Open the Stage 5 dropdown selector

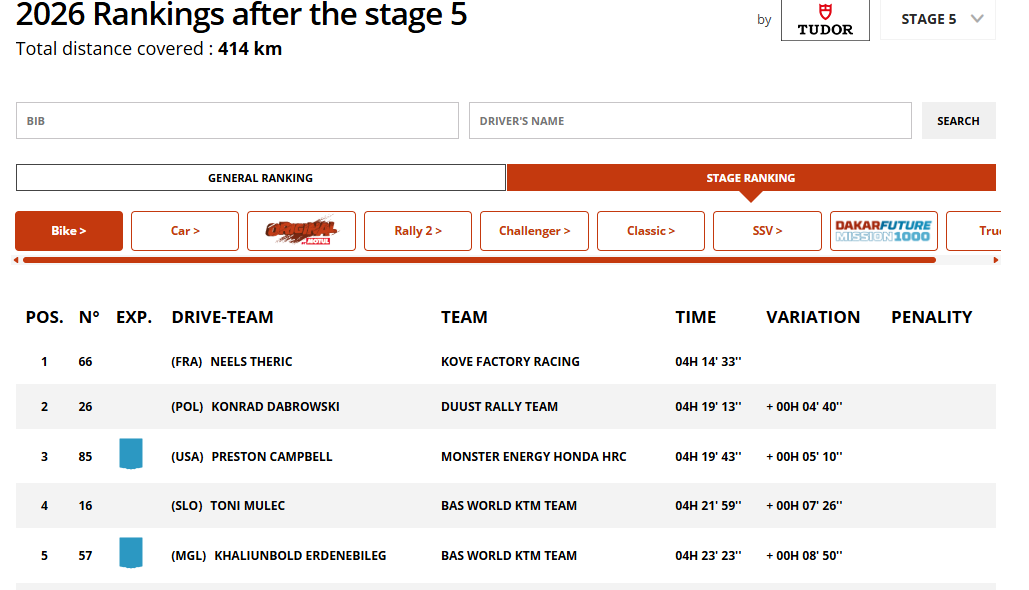click(937, 19)
